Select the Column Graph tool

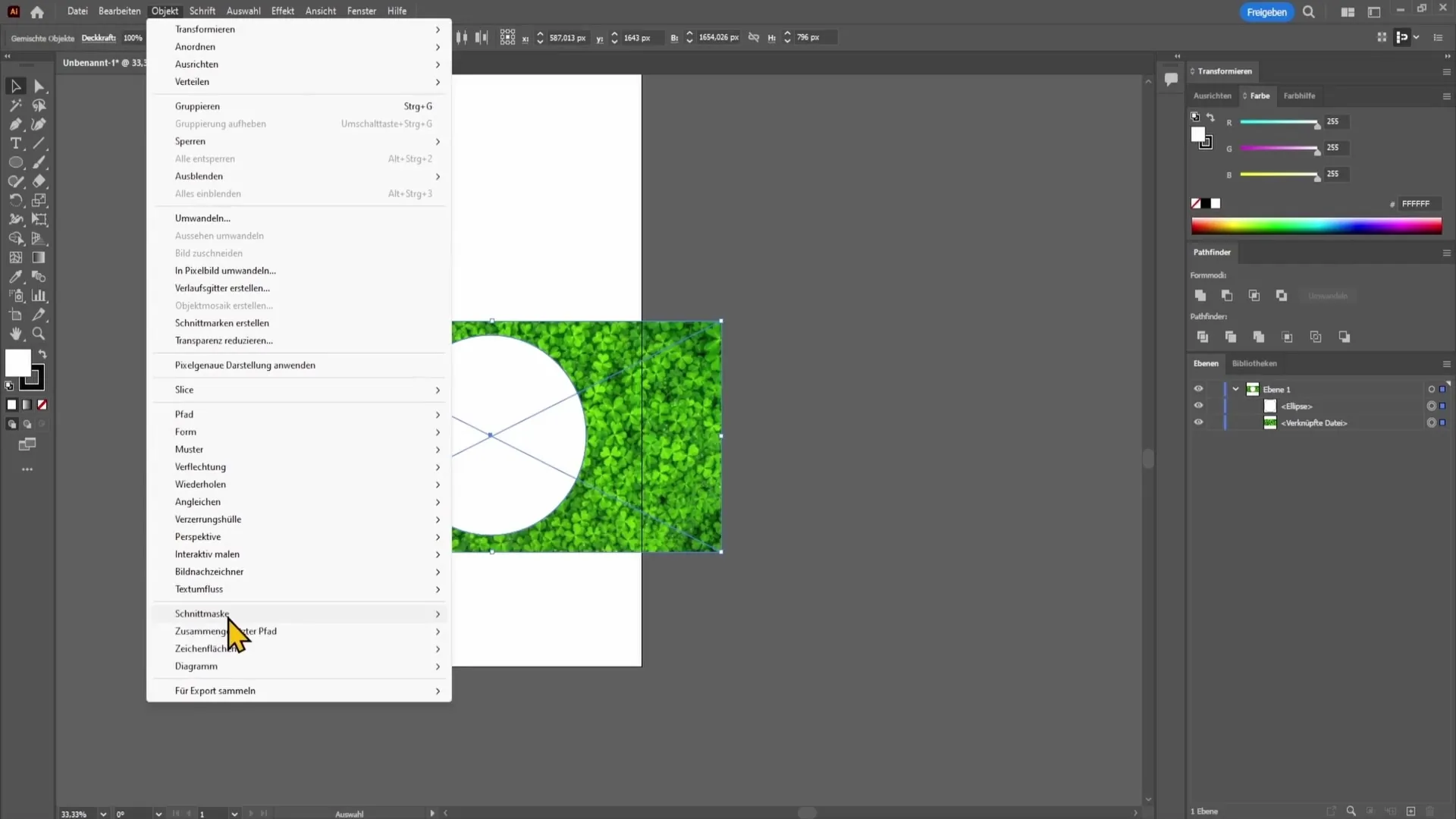(39, 296)
